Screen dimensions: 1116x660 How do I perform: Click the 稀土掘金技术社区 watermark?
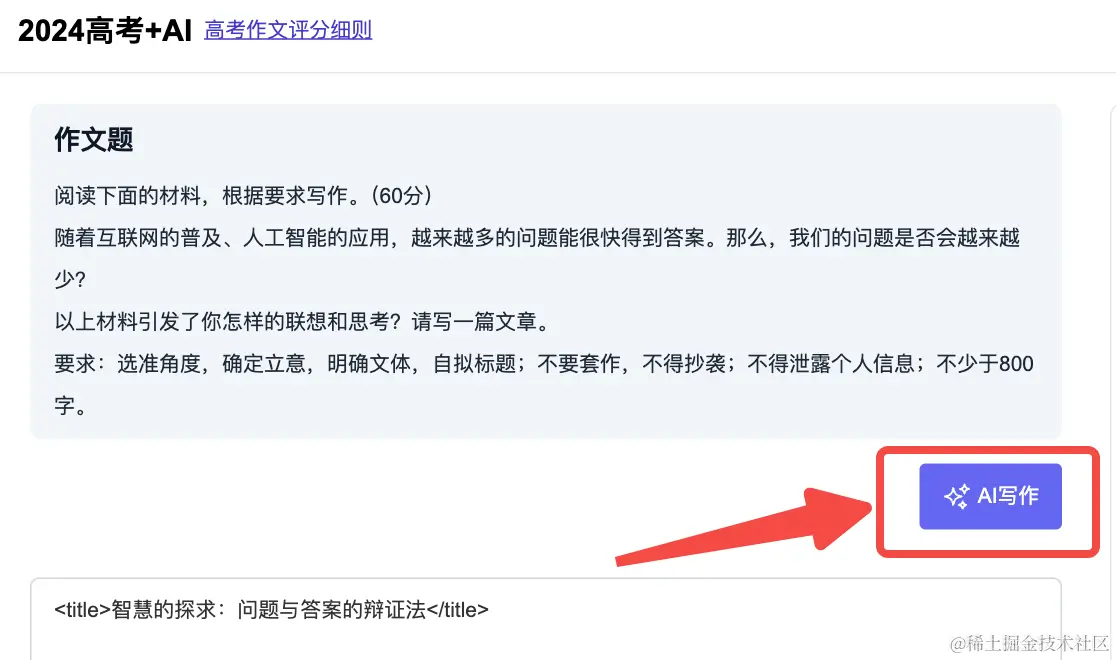tap(1029, 644)
